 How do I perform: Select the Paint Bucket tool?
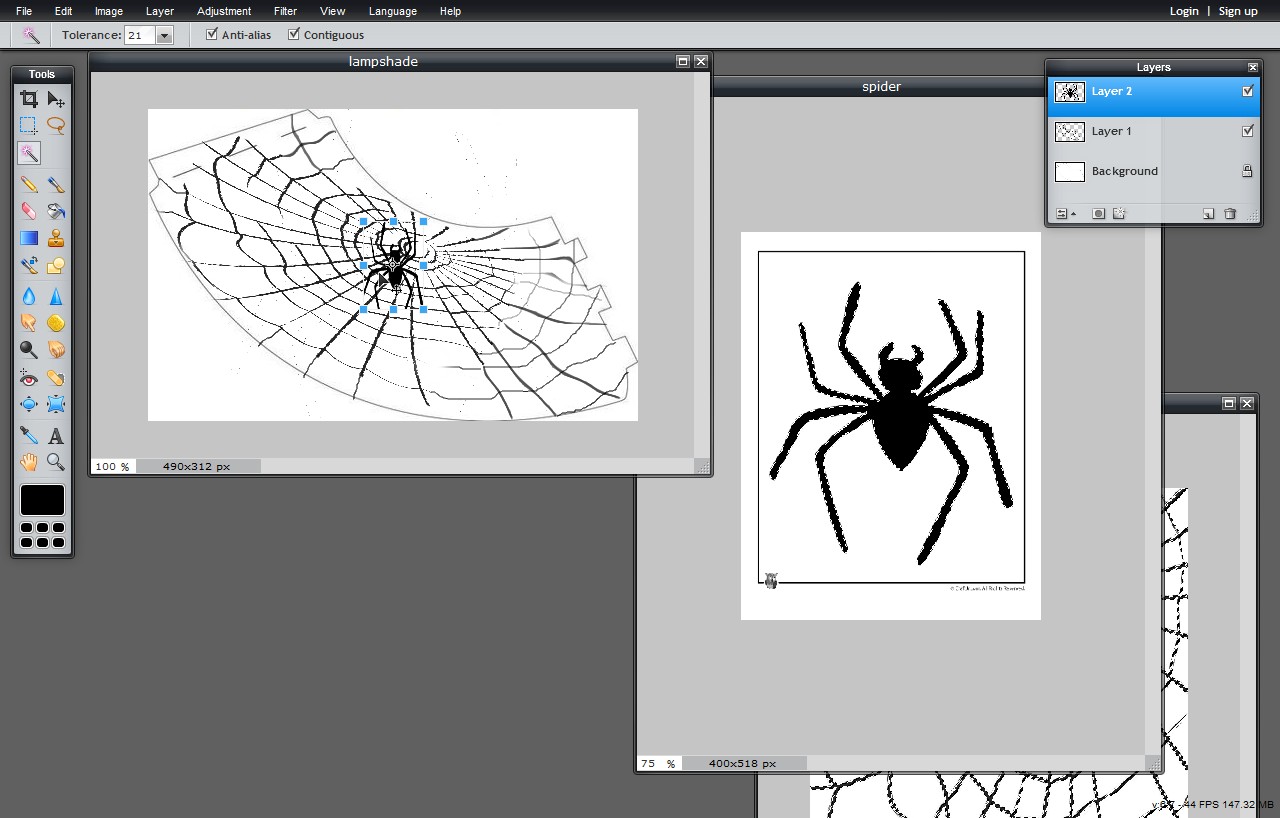coord(56,211)
